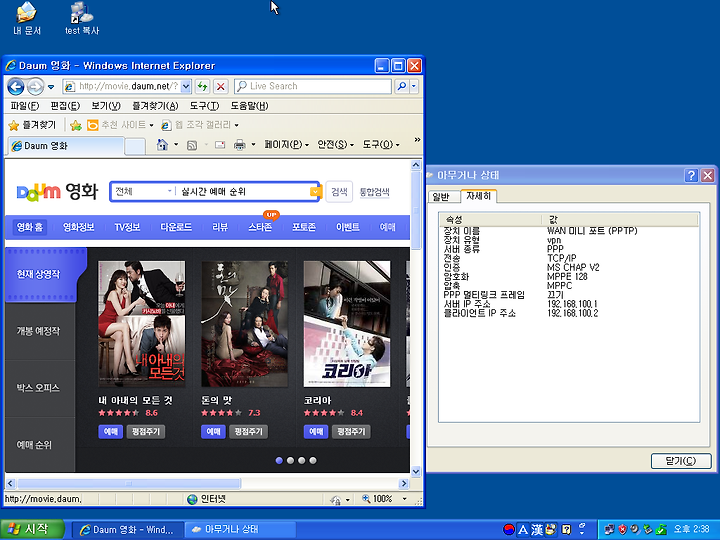720x540 pixels.
Task: Open the 도움말(H) menu
Action: click(x=249, y=106)
